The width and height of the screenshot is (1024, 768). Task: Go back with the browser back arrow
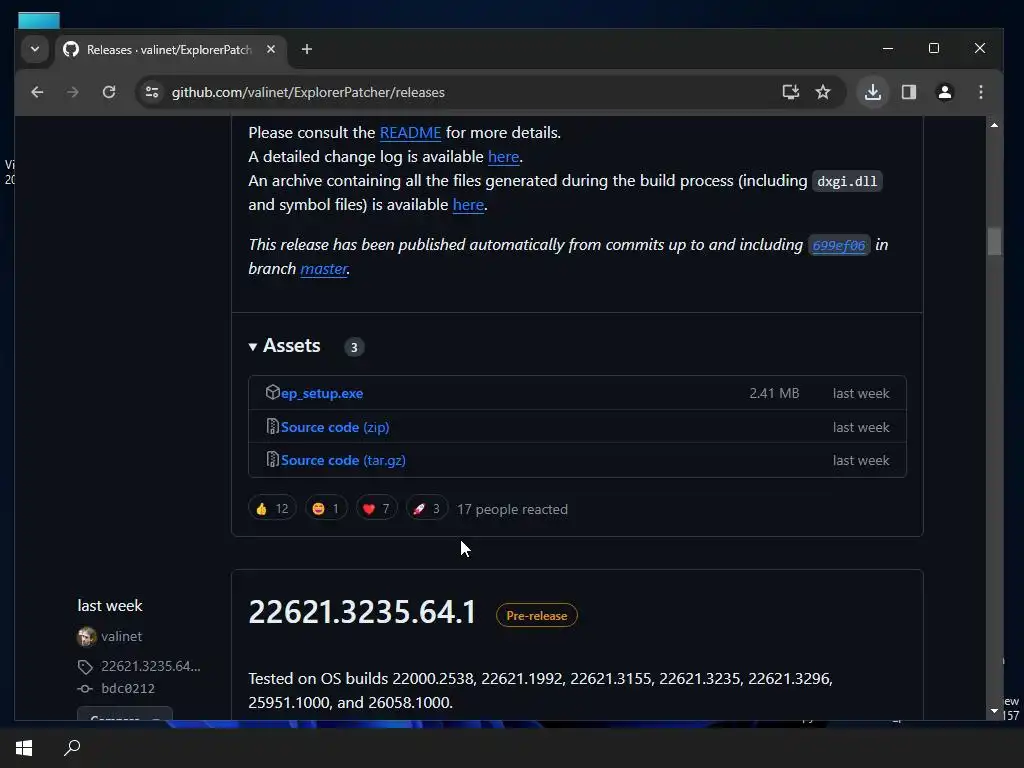pyautogui.click(x=37, y=92)
